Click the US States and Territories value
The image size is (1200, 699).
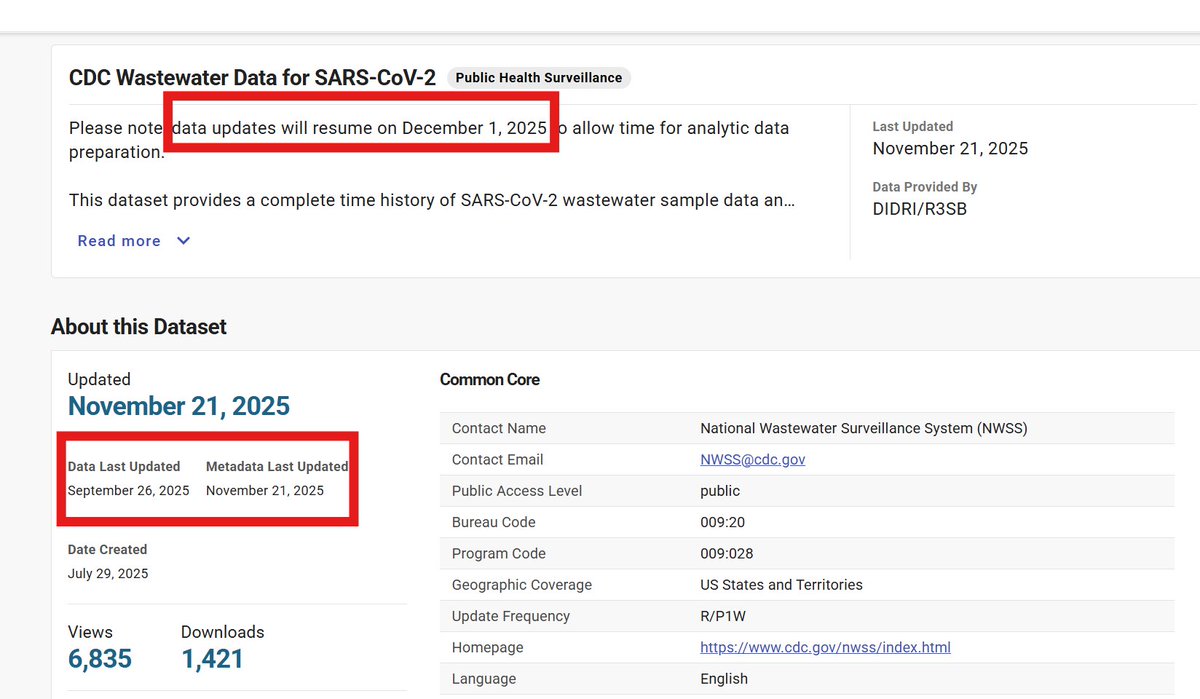click(x=781, y=585)
